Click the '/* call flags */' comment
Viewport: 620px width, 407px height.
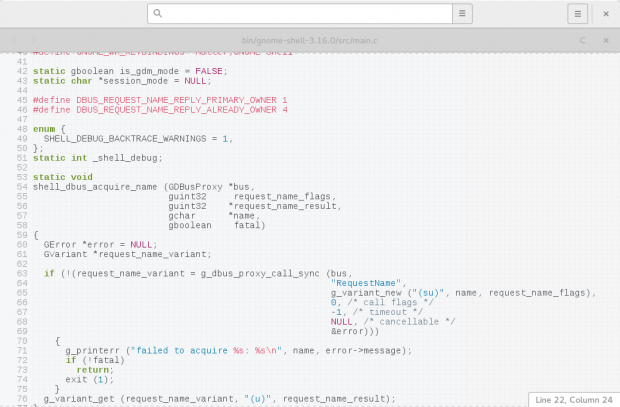point(390,302)
